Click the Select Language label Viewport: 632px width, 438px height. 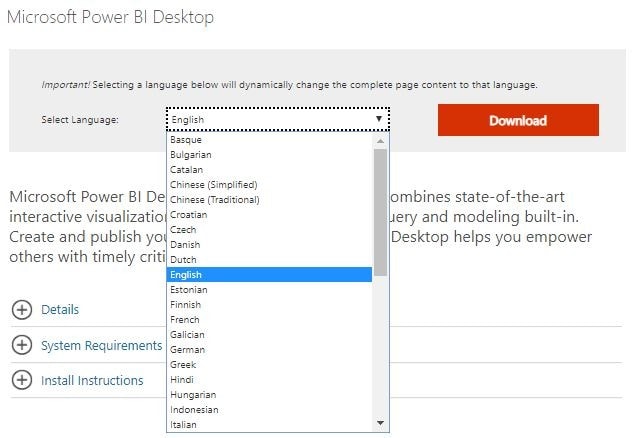tap(80, 120)
